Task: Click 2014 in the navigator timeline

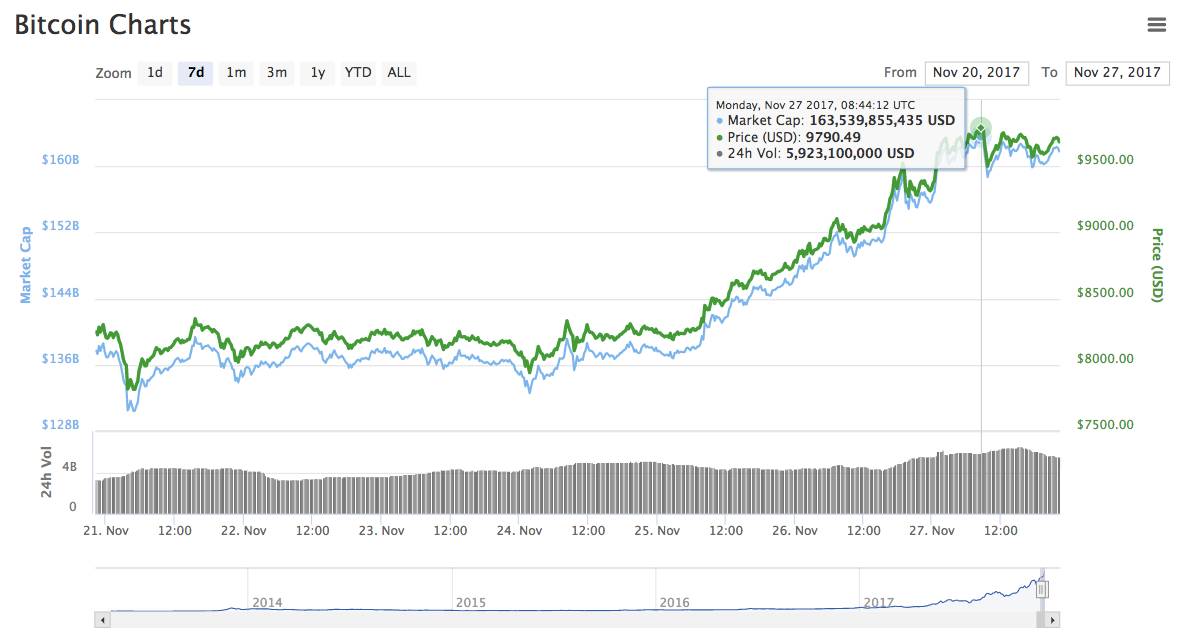Action: click(267, 603)
